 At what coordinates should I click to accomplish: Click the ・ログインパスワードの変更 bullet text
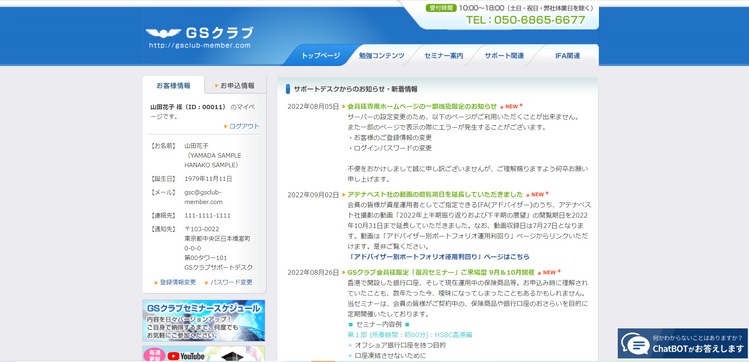[x=390, y=148]
